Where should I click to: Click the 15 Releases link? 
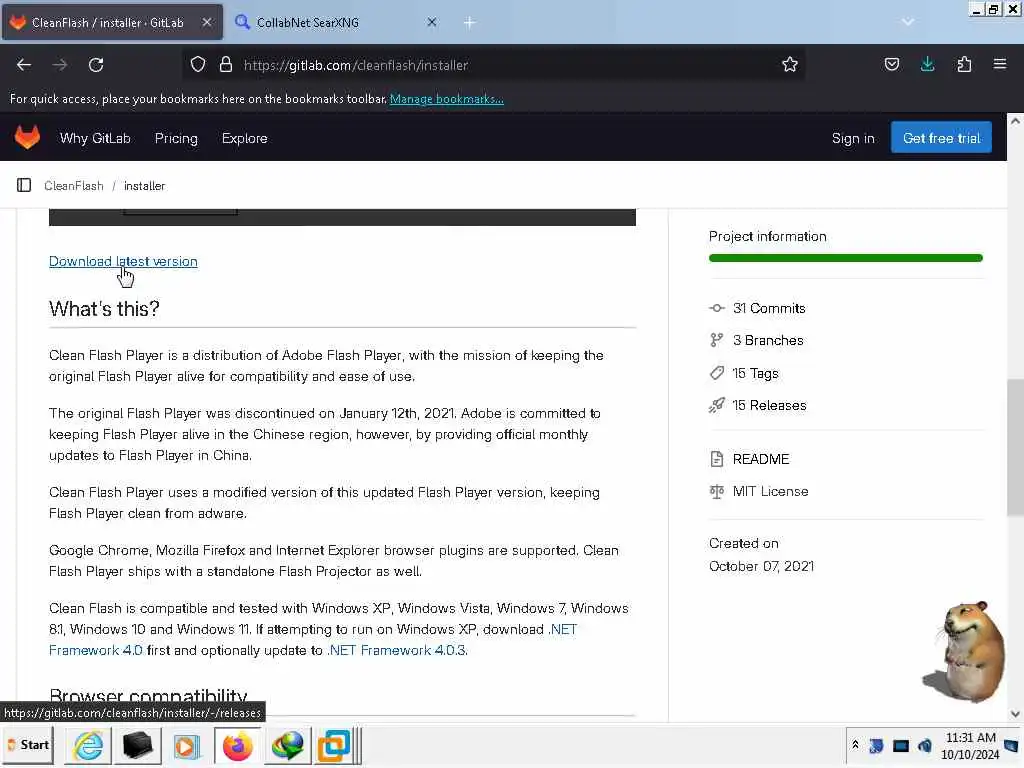click(x=769, y=406)
